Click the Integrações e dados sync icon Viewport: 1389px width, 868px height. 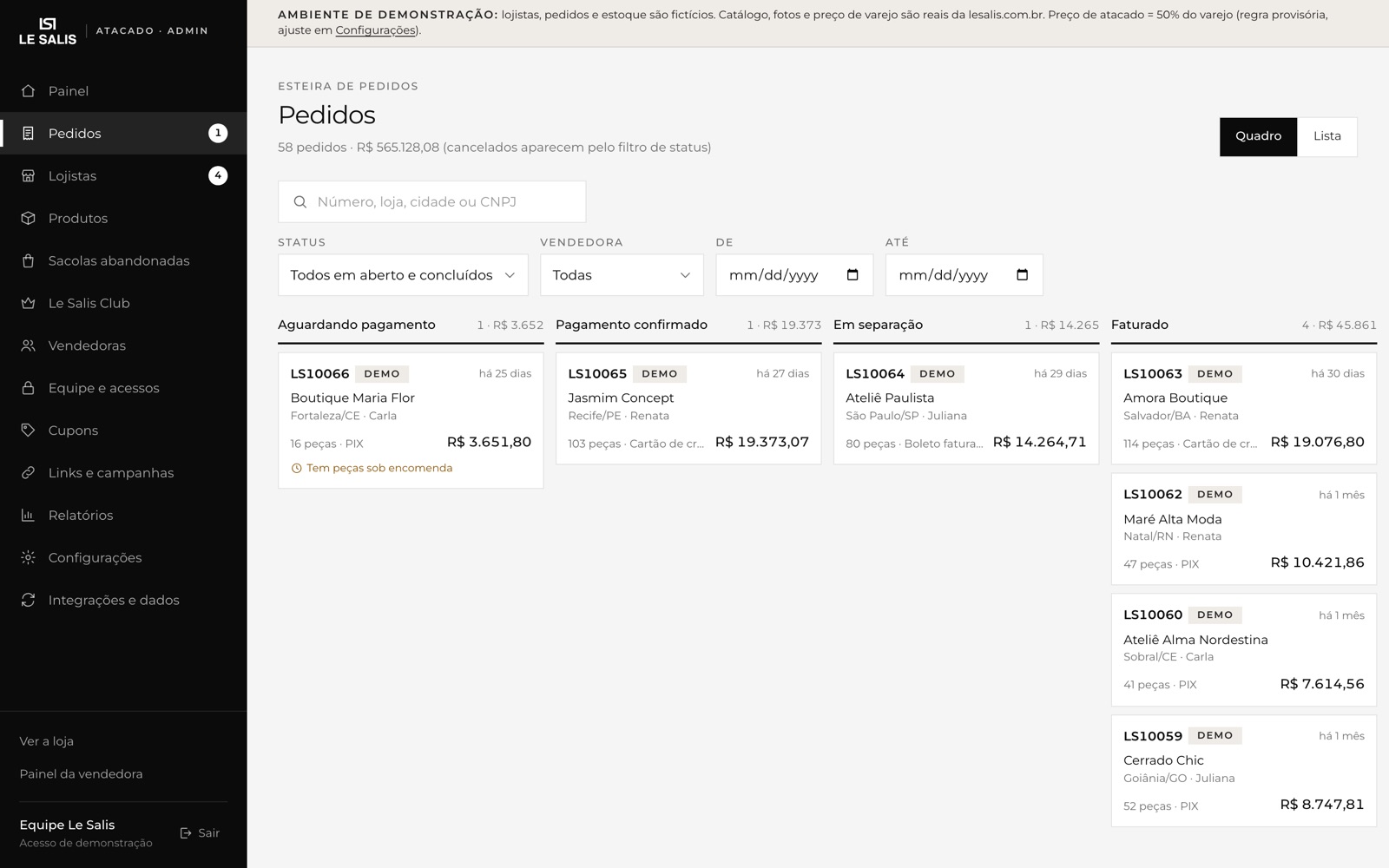click(x=28, y=600)
